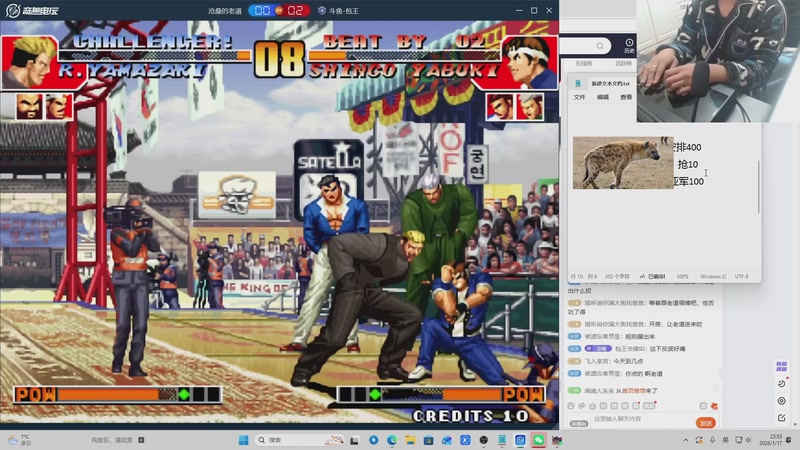The image size is (800, 450).
Task: Open the Notepad 查看 menu
Action: [626, 97]
